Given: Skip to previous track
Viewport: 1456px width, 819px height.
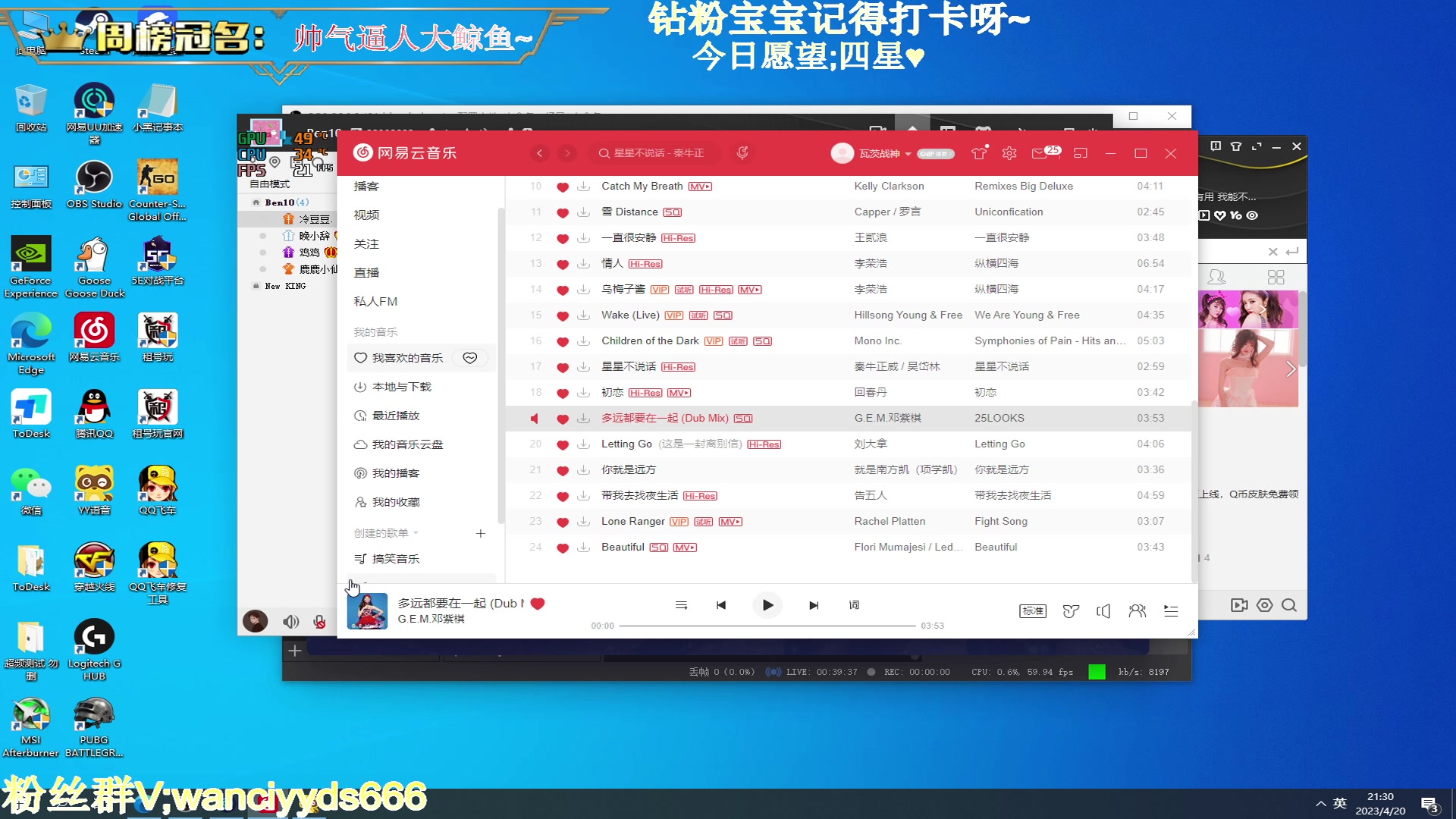Looking at the screenshot, I should click(721, 605).
